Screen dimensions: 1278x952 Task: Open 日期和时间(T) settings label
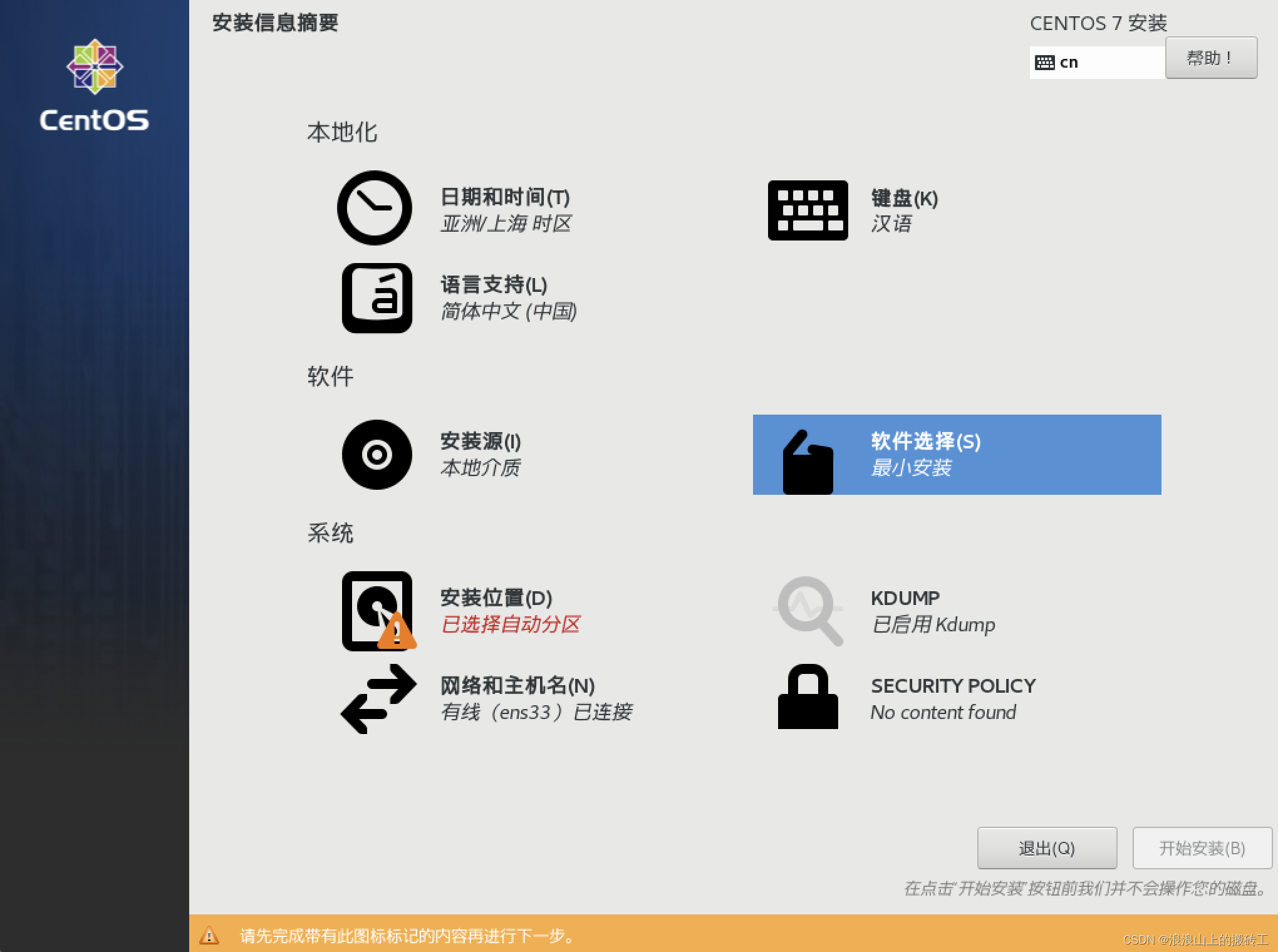pyautogui.click(x=505, y=197)
